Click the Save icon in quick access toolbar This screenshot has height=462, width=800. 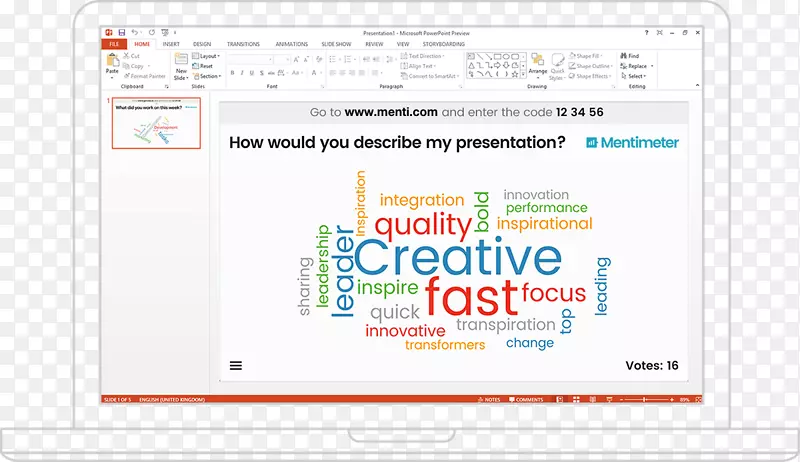point(121,32)
